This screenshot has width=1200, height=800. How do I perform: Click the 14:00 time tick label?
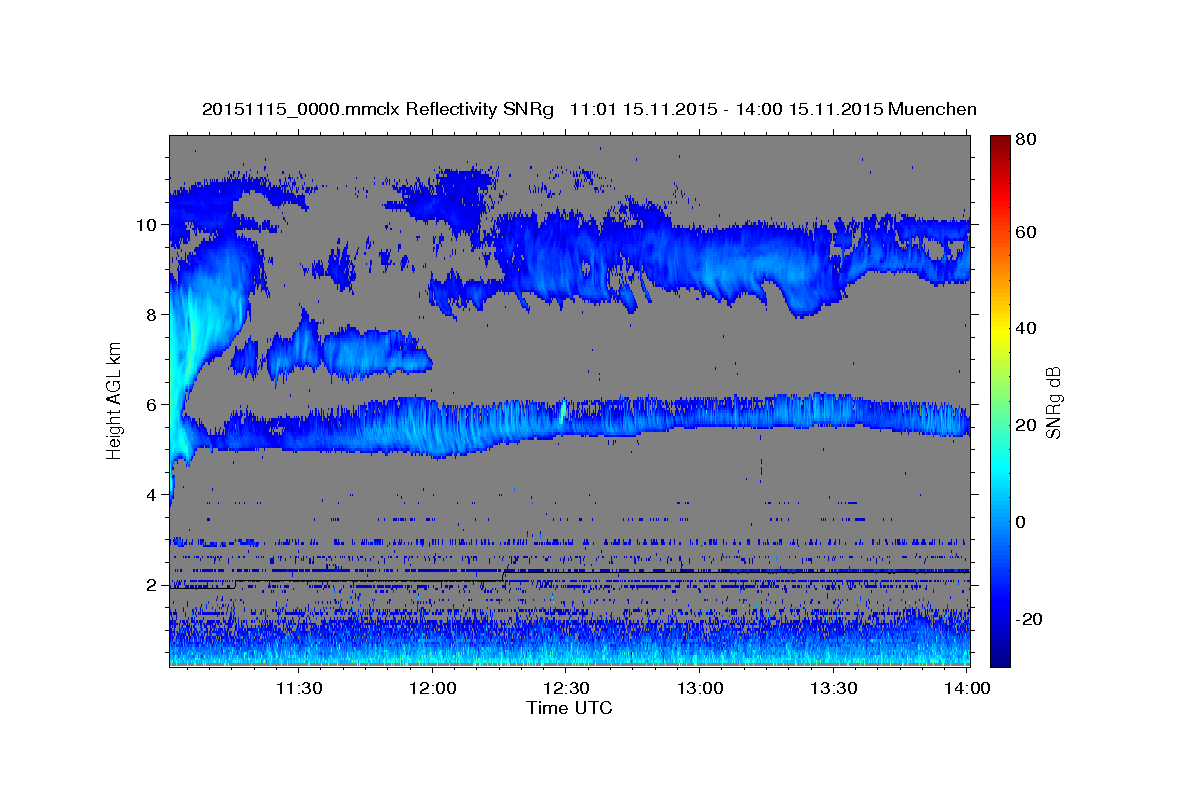tap(967, 688)
